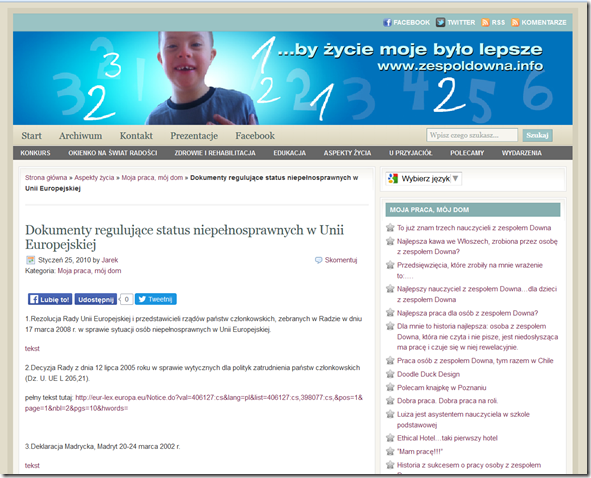Open the Archiwum menu item

coord(80,136)
